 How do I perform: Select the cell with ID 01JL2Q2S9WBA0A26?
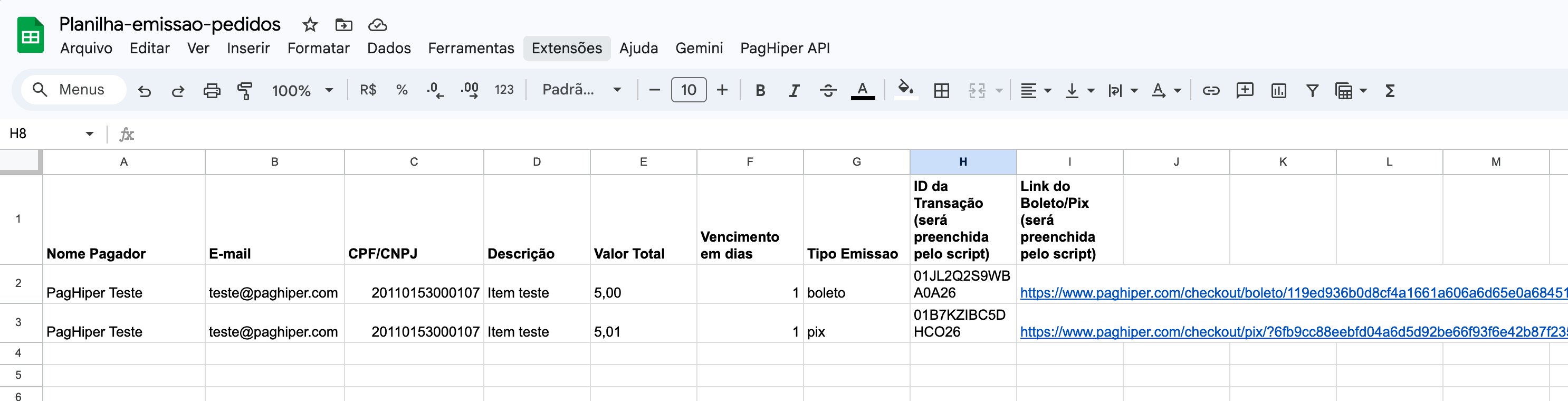[x=963, y=284]
